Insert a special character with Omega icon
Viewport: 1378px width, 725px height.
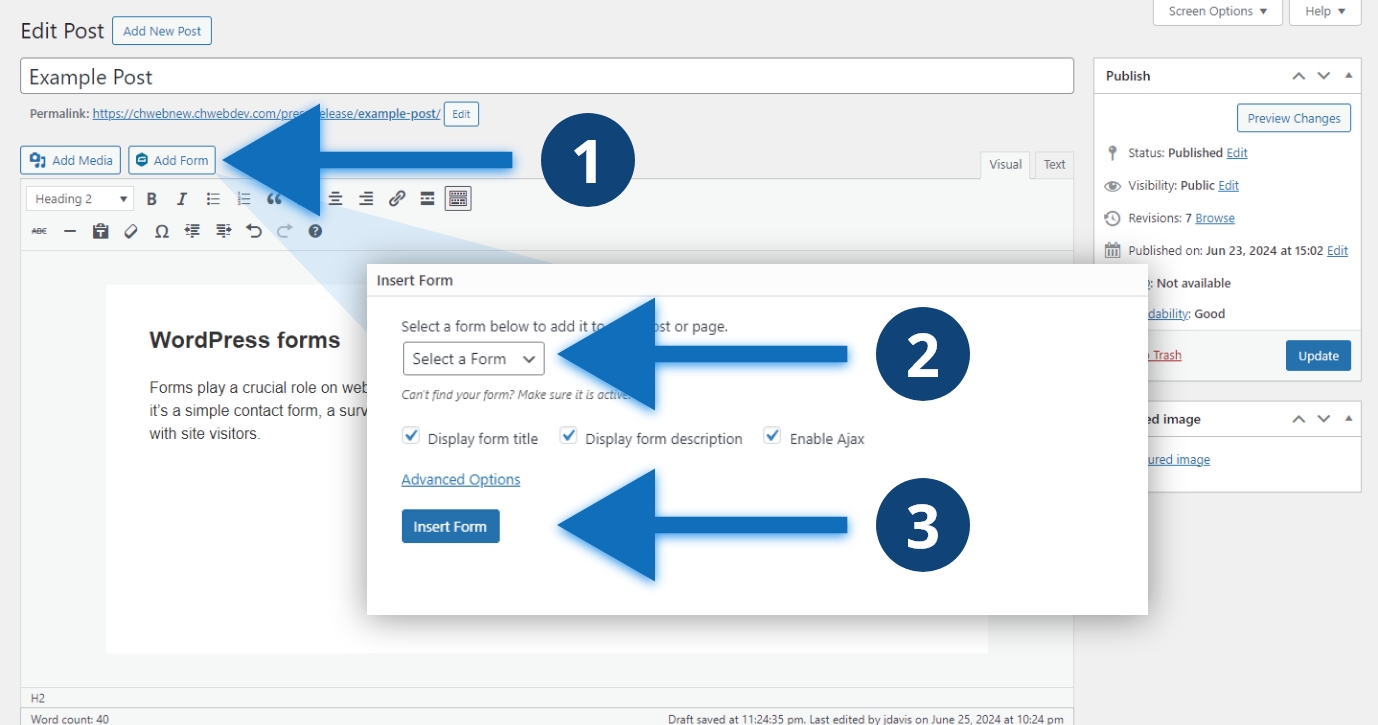(161, 231)
